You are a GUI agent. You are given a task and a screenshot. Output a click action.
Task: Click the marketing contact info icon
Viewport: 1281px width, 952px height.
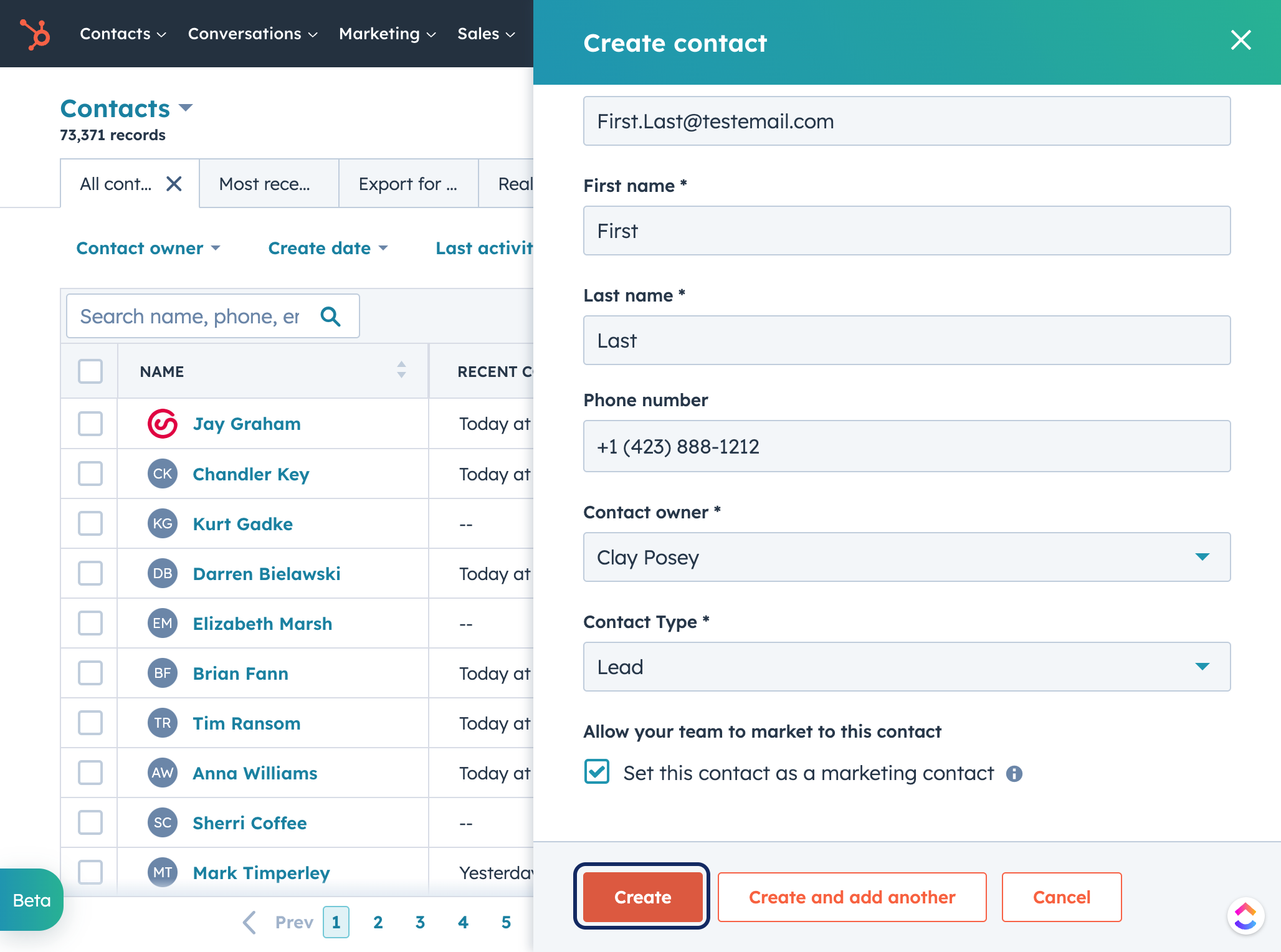click(x=1014, y=774)
